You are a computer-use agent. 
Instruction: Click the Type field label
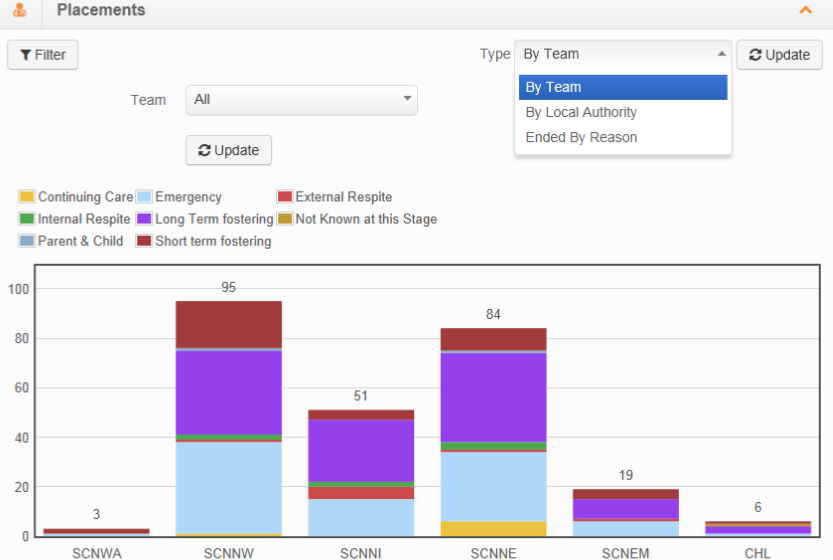click(x=495, y=54)
